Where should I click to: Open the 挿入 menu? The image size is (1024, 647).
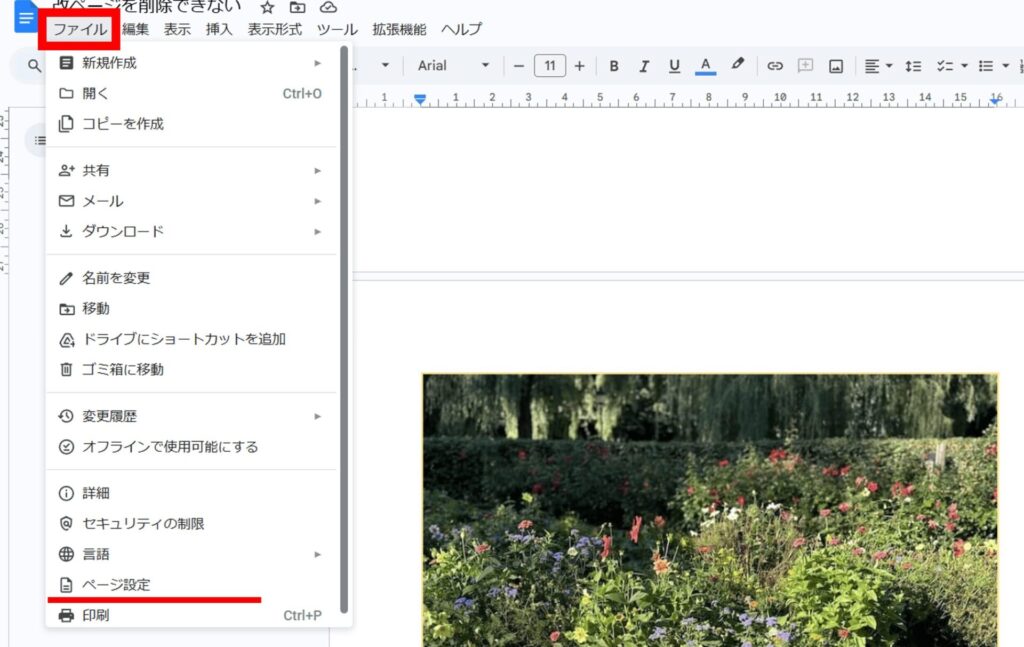click(x=219, y=29)
